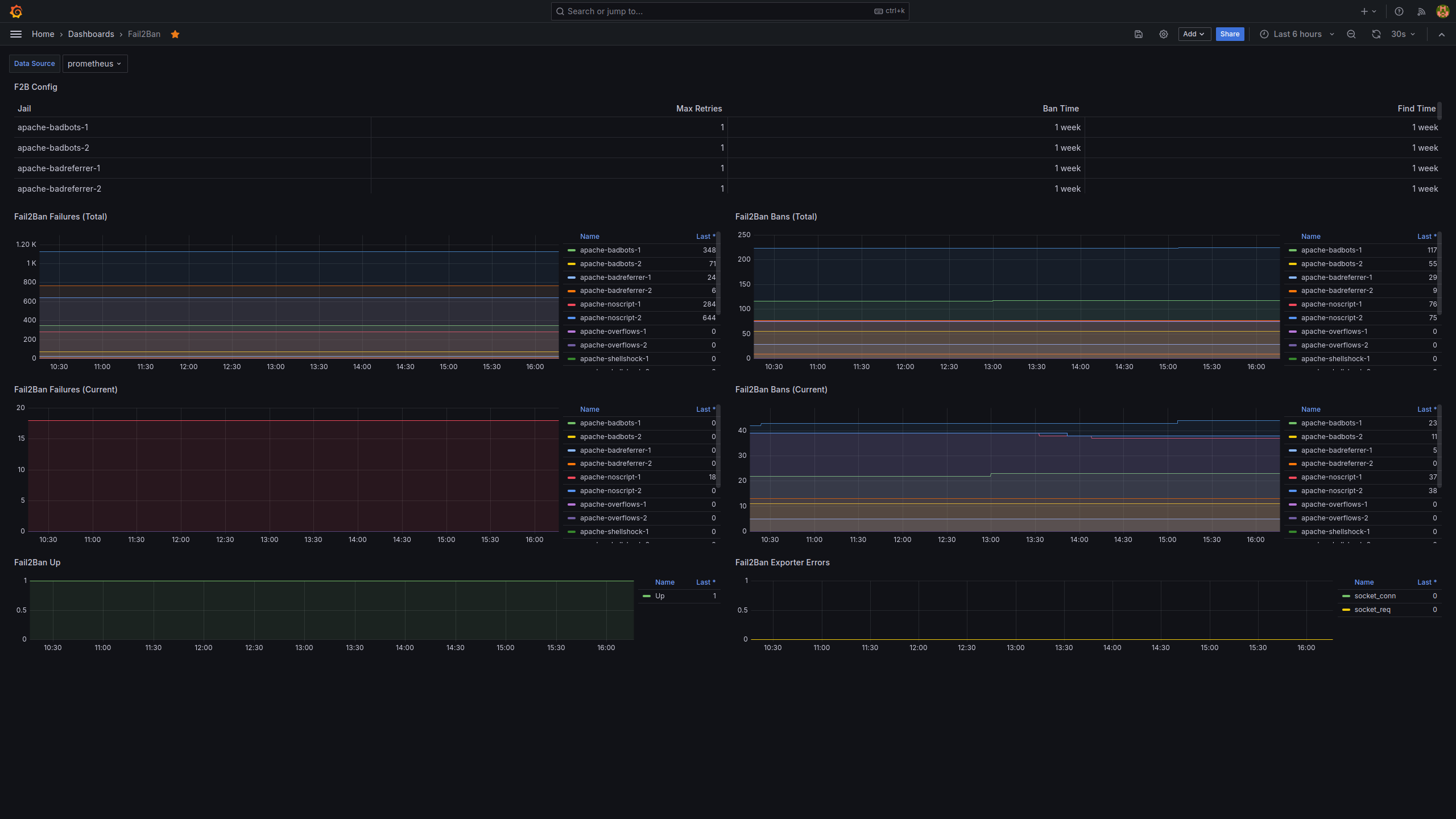Click value 644 for apache-noscript-2 failures
1456x819 pixels.
click(x=709, y=318)
